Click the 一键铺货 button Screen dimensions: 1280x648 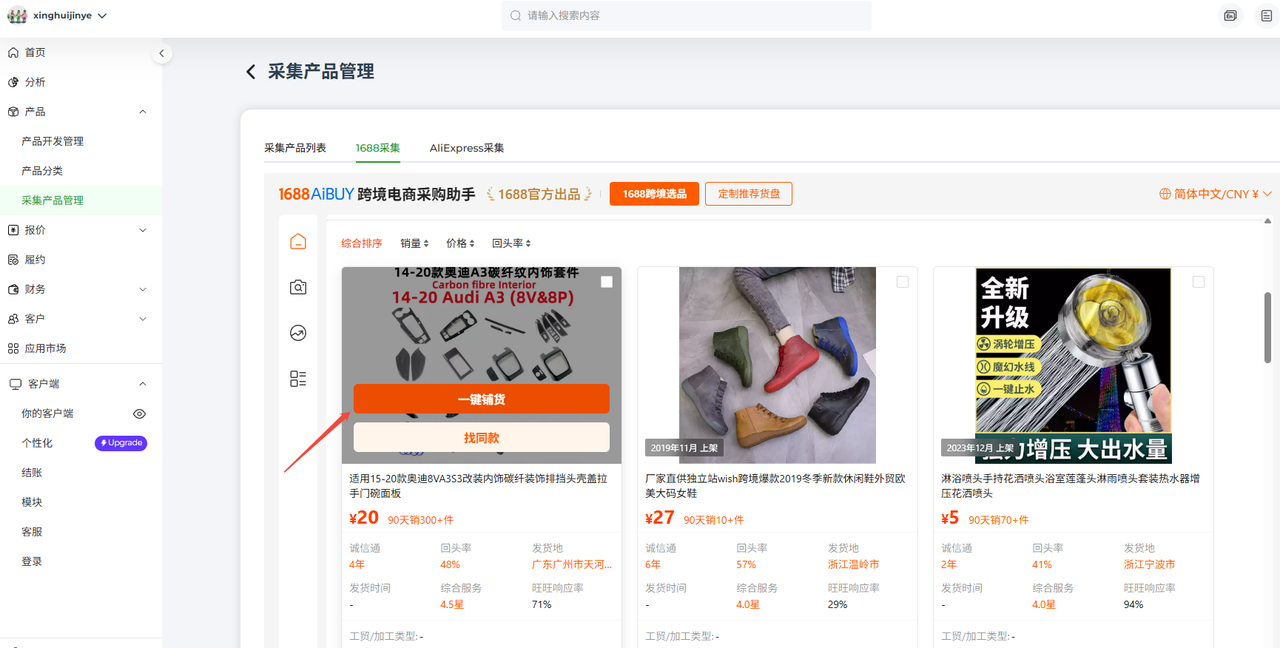(x=481, y=399)
